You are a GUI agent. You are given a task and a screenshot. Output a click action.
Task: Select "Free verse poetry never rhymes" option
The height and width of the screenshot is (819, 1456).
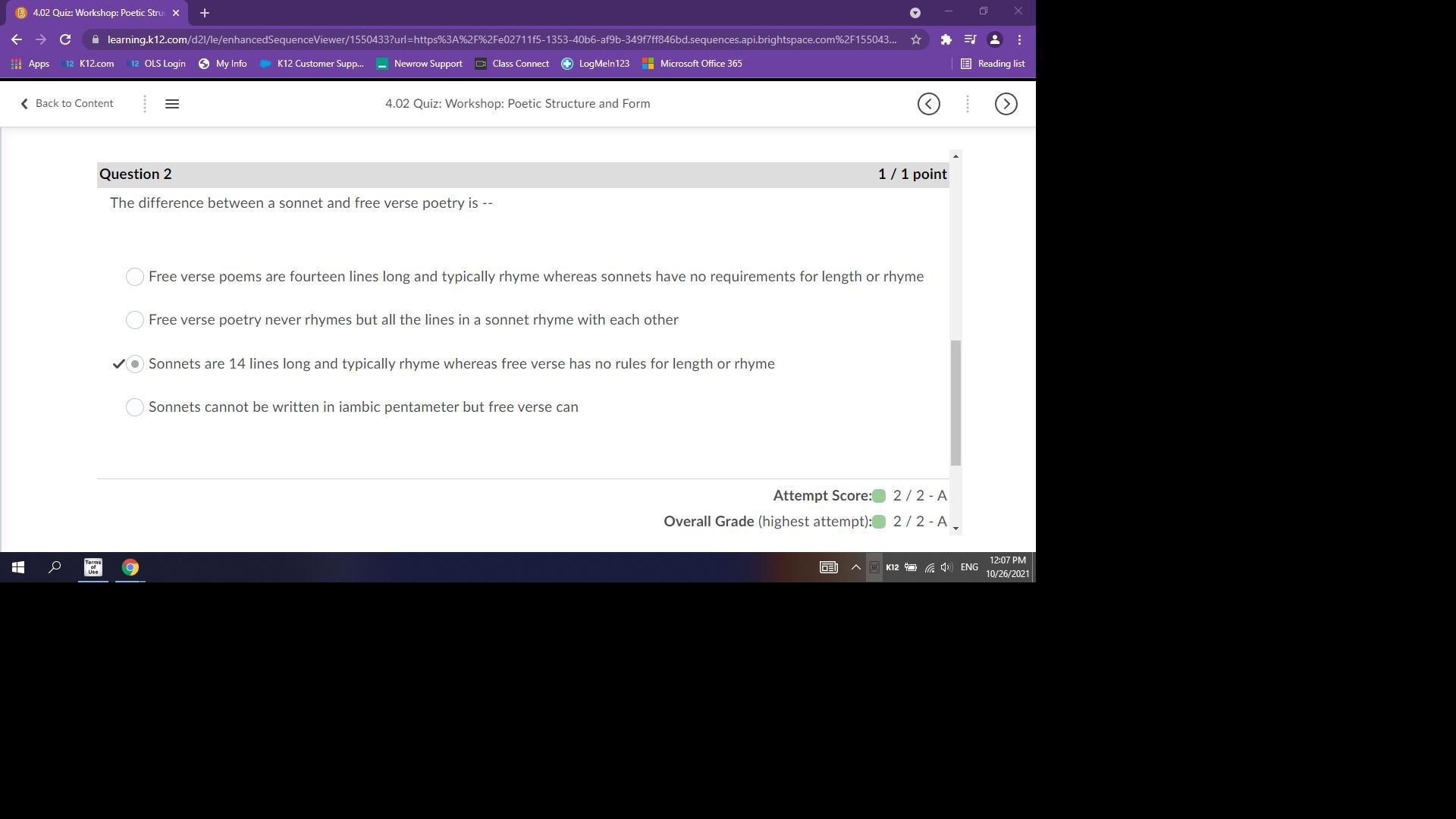pos(135,320)
